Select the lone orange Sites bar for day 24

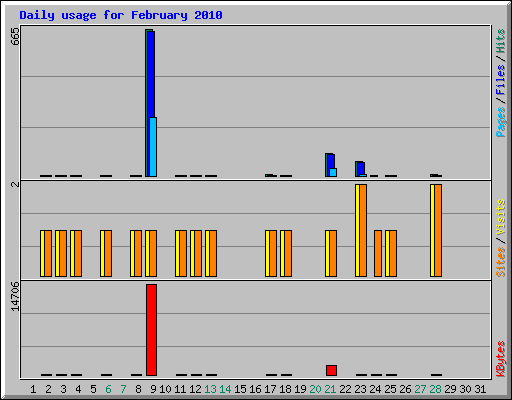click(x=378, y=253)
